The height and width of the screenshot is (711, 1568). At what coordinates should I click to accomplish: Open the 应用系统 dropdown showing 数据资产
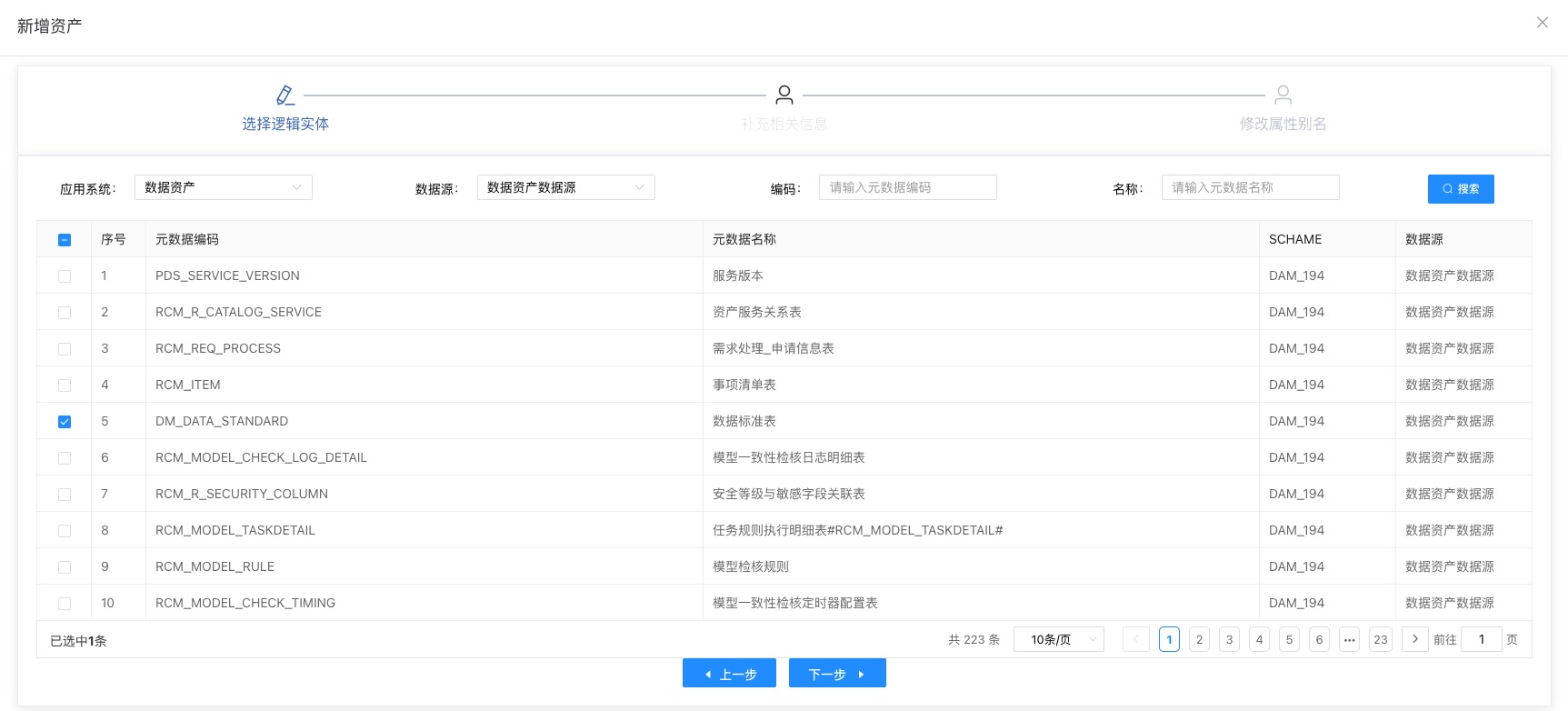tap(224, 187)
